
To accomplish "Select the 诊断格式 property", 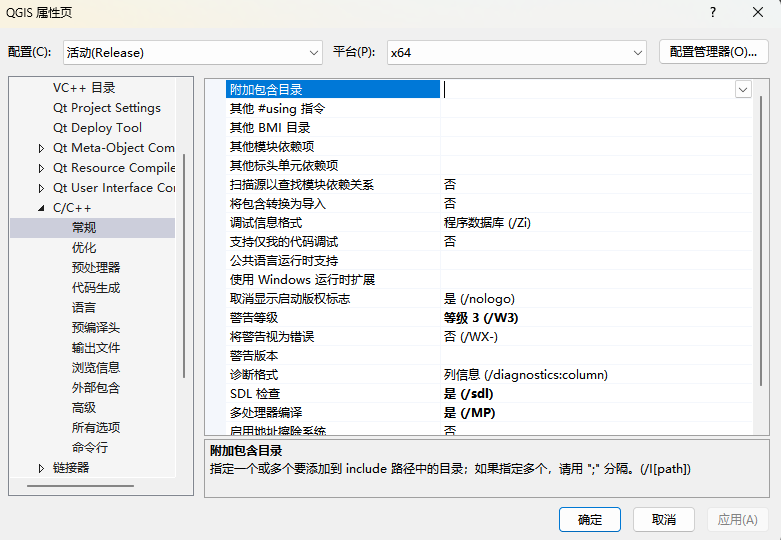I will [x=254, y=375].
